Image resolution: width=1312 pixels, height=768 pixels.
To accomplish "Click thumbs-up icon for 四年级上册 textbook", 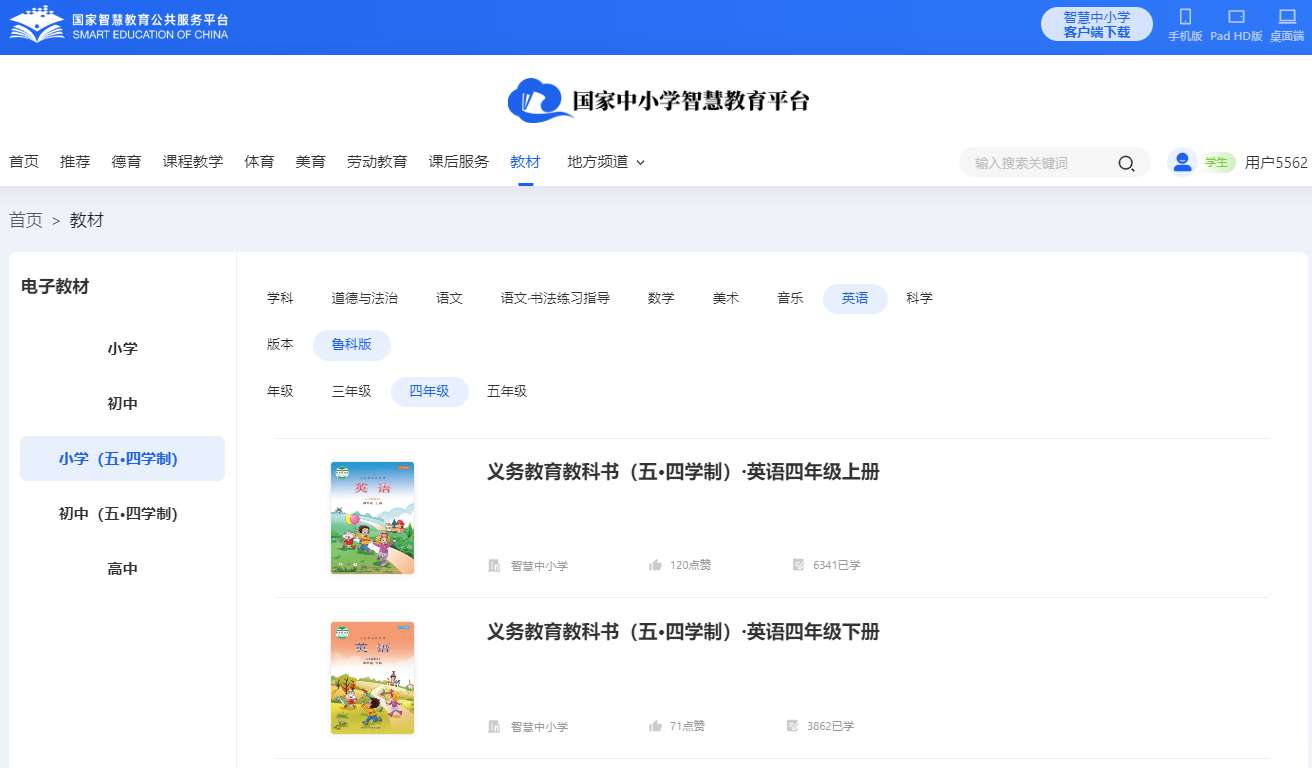I will pyautogui.click(x=655, y=565).
